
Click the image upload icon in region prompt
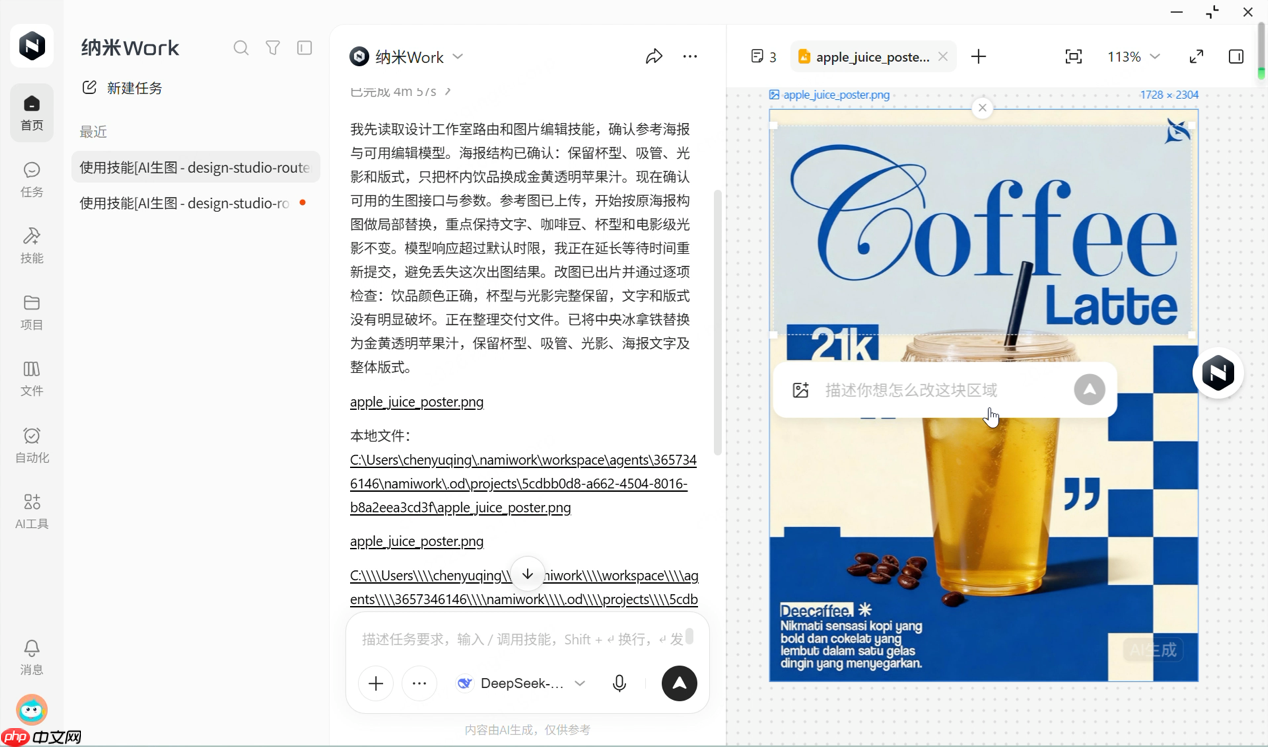pyautogui.click(x=801, y=390)
